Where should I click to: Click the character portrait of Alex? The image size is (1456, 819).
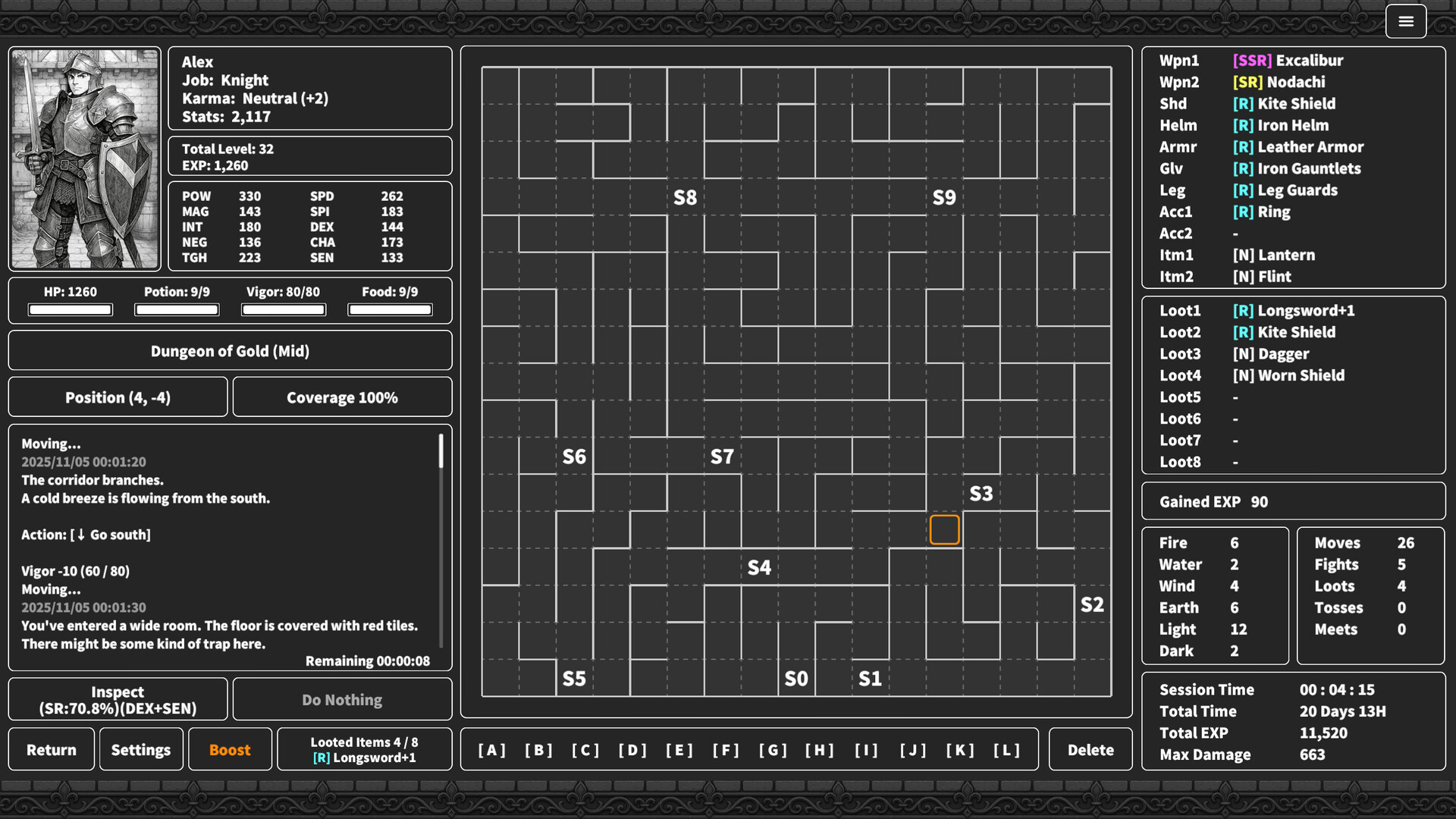click(x=84, y=158)
